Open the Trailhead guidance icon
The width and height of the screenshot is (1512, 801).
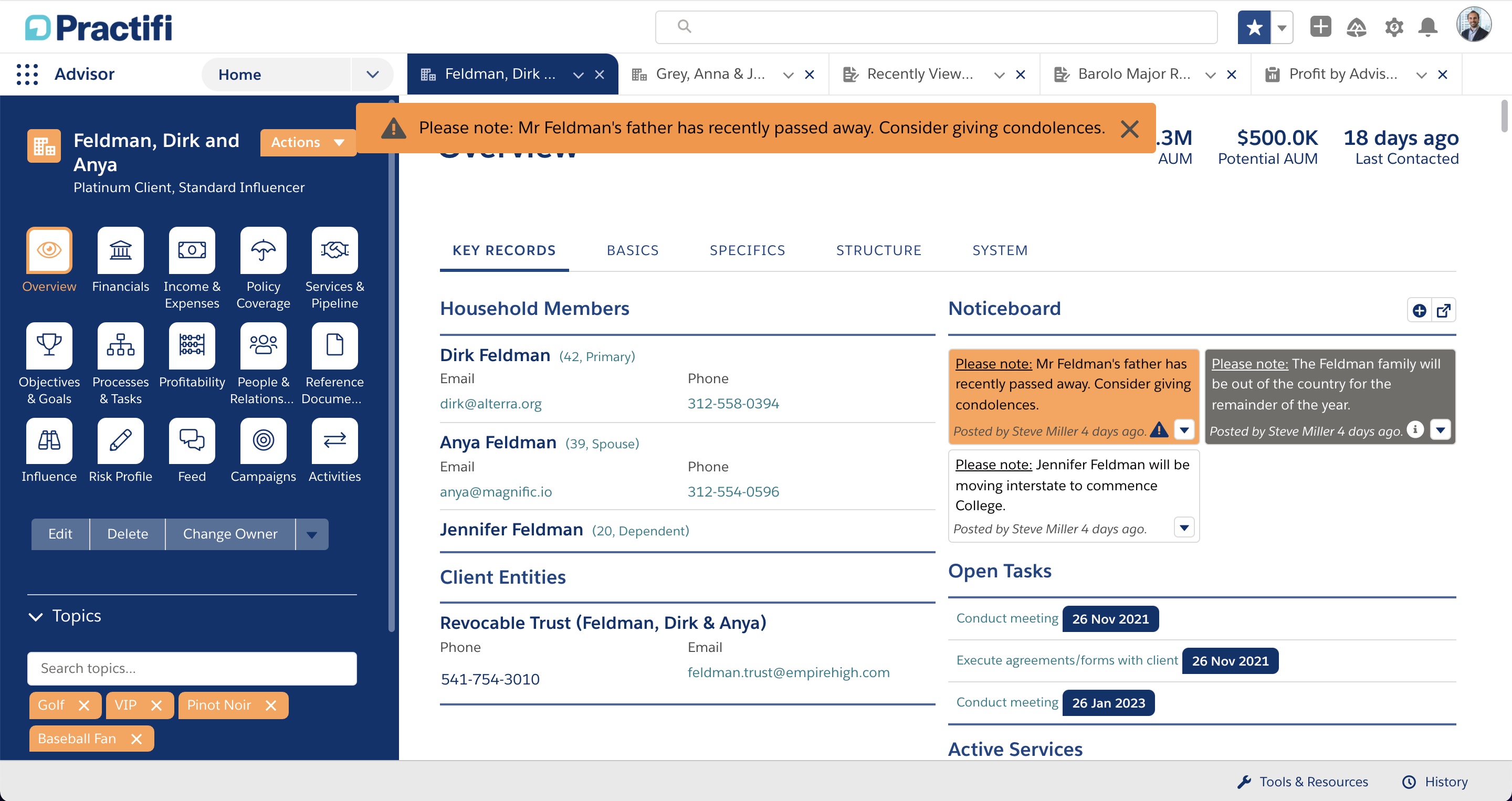pyautogui.click(x=1357, y=27)
